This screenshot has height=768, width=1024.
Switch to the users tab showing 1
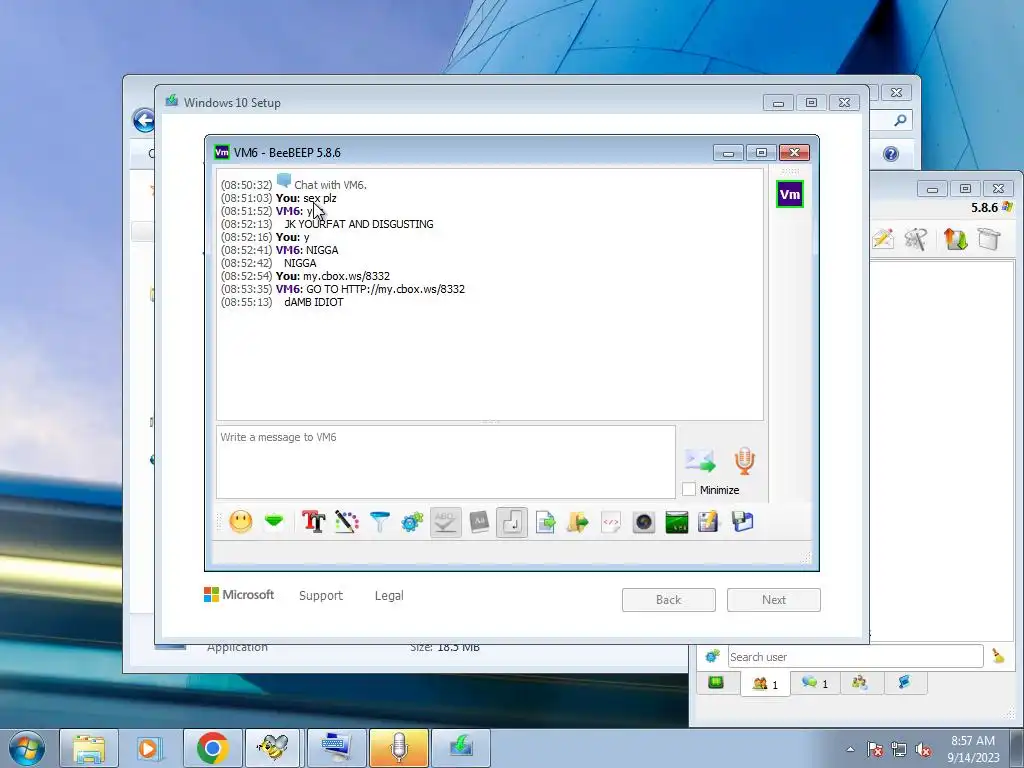tap(765, 684)
